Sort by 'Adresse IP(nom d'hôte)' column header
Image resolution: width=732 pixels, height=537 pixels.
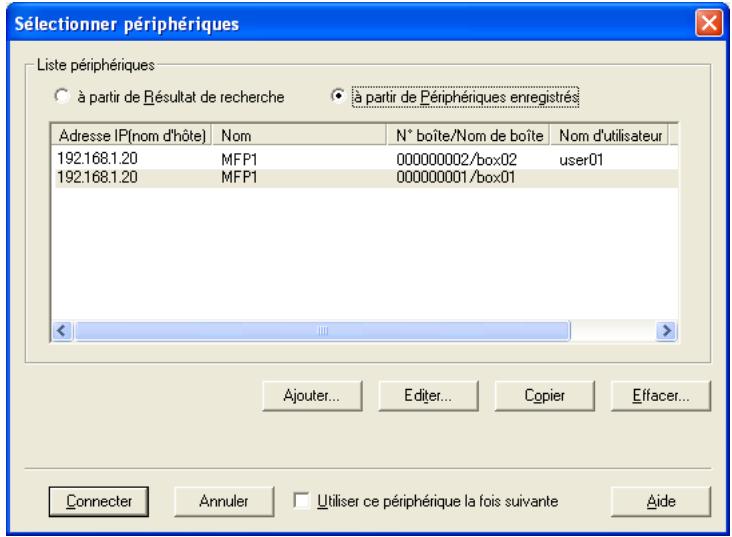tap(132, 135)
